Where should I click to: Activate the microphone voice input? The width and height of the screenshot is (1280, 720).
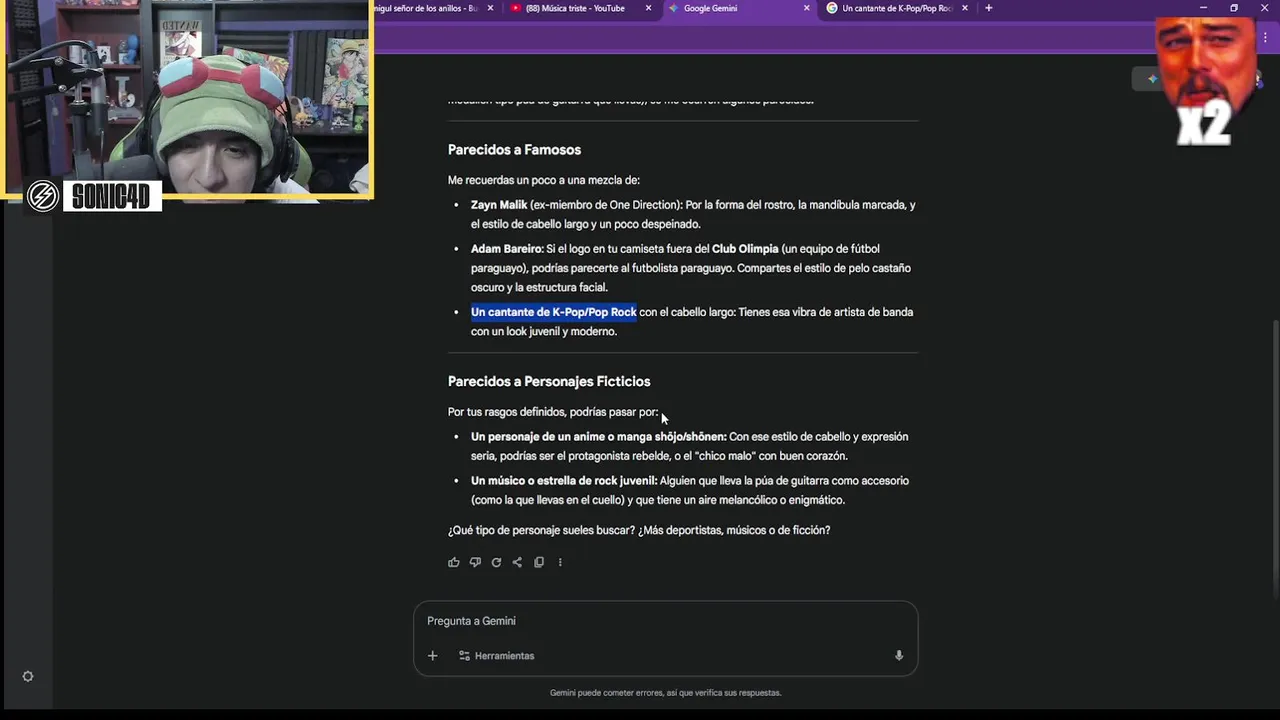[x=899, y=656]
